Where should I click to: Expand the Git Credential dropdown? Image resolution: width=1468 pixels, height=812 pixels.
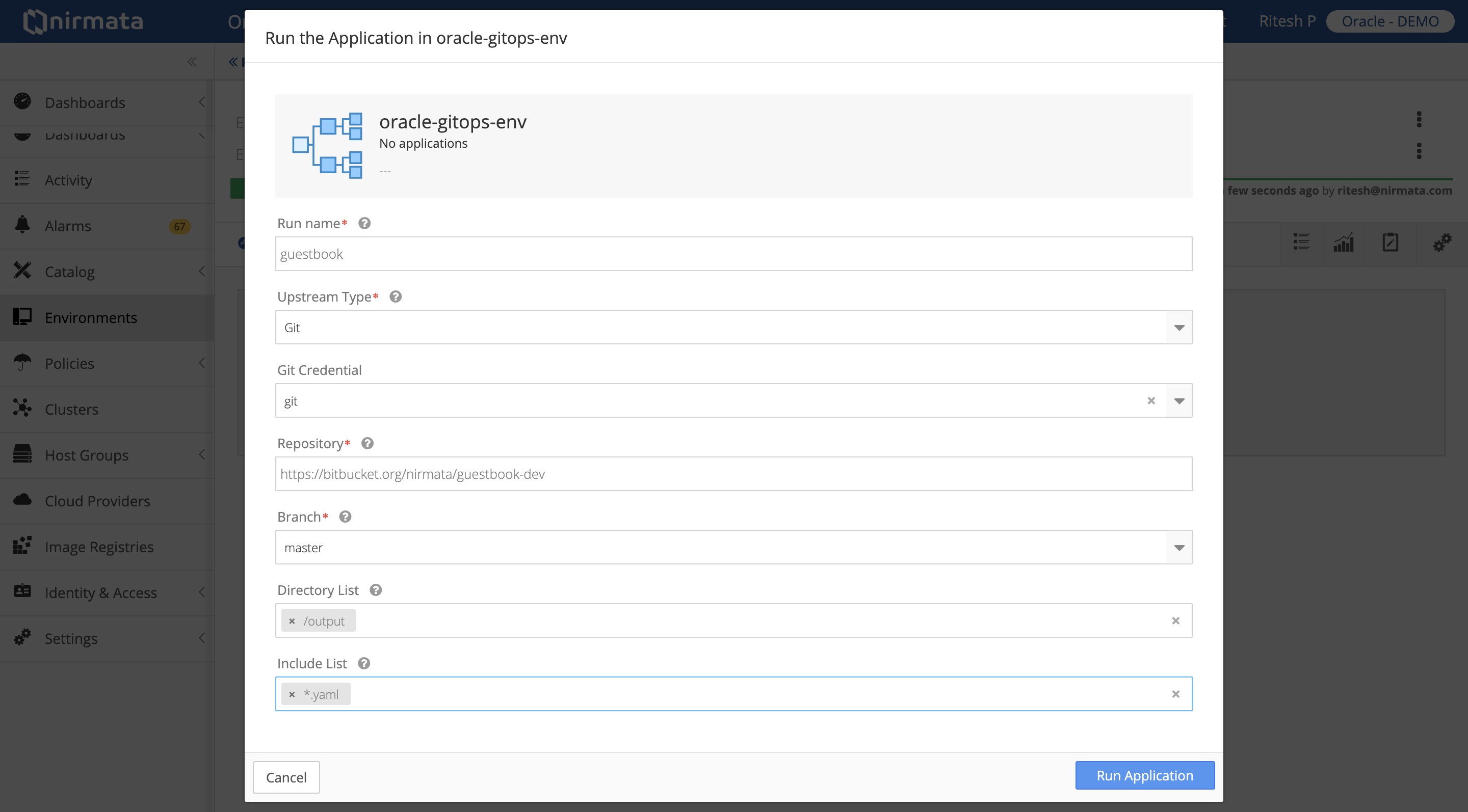tap(1178, 400)
